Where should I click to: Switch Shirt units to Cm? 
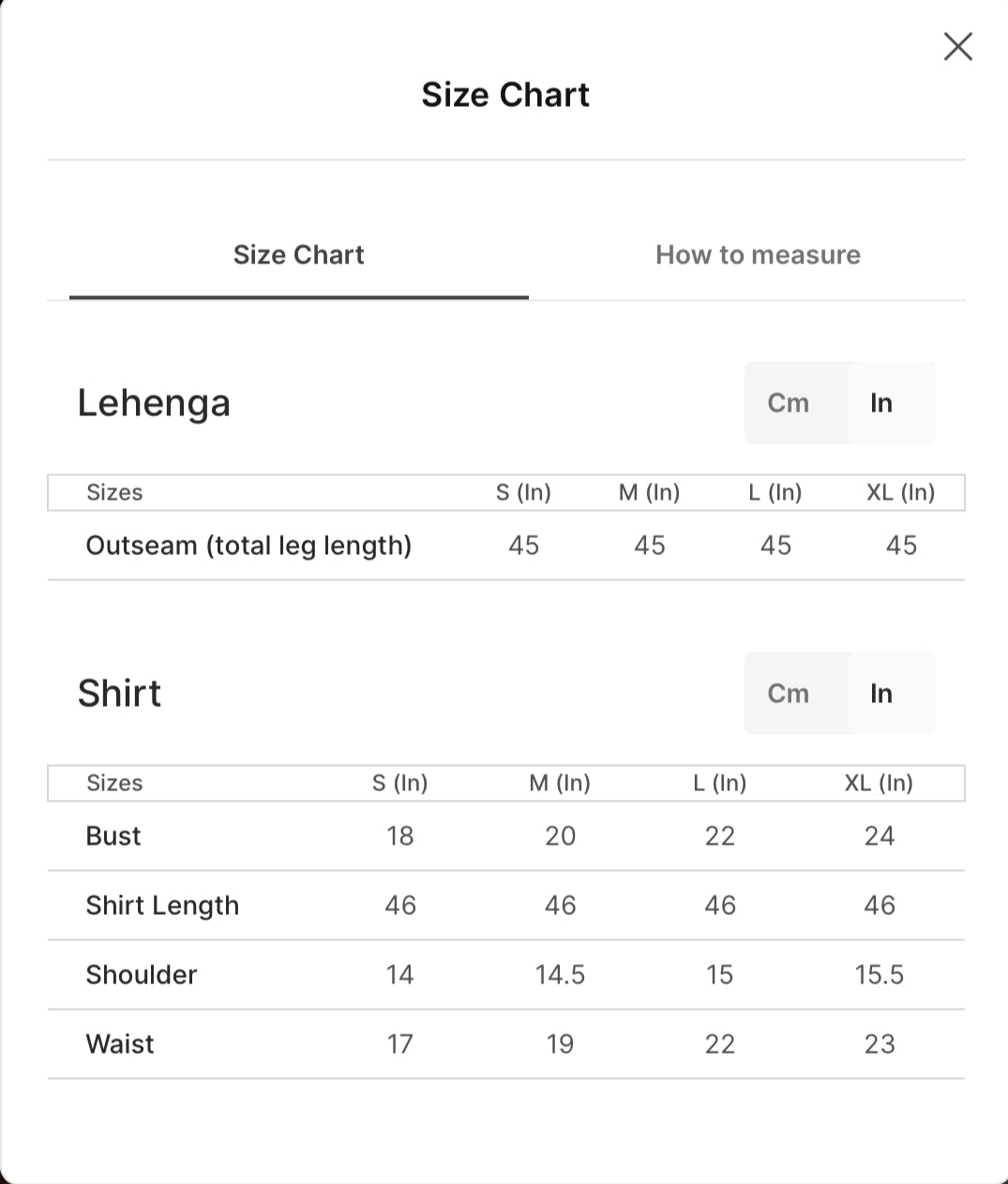[x=788, y=693]
